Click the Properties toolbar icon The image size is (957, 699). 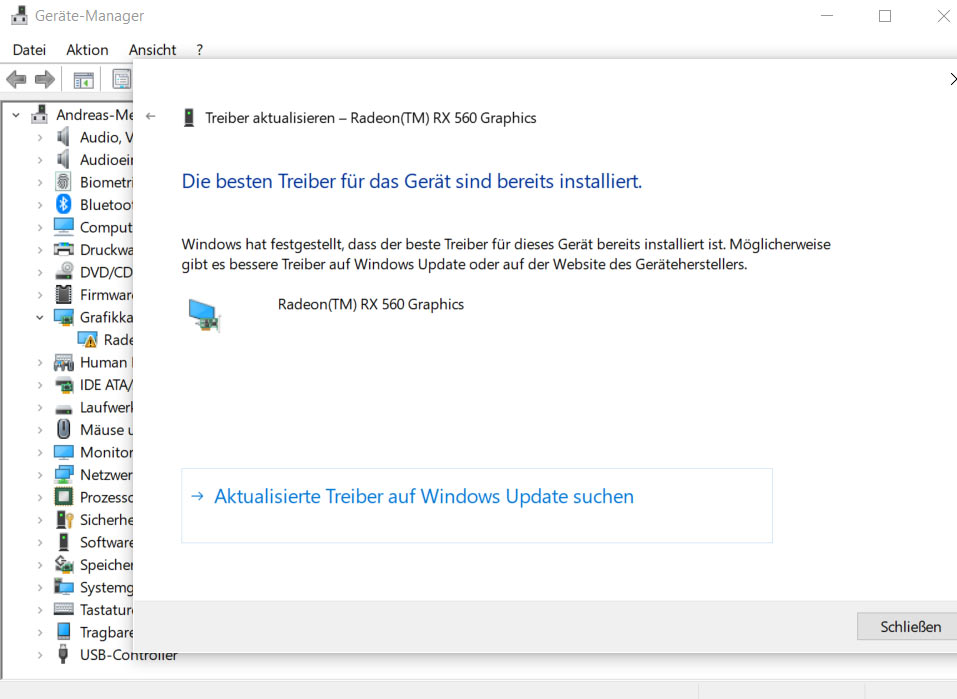(x=121, y=79)
